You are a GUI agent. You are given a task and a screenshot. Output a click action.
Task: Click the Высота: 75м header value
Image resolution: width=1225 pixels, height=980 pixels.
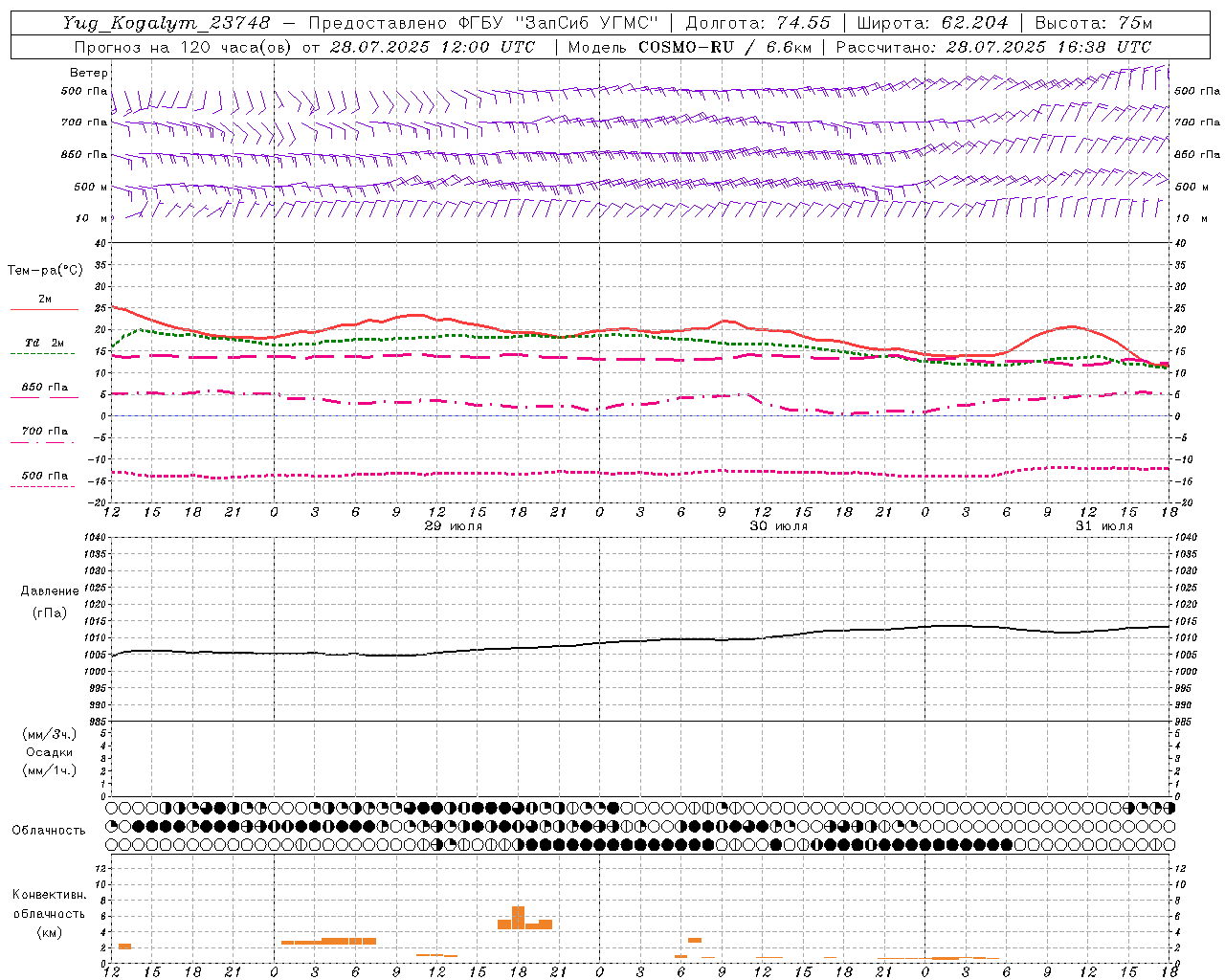coord(1094,23)
